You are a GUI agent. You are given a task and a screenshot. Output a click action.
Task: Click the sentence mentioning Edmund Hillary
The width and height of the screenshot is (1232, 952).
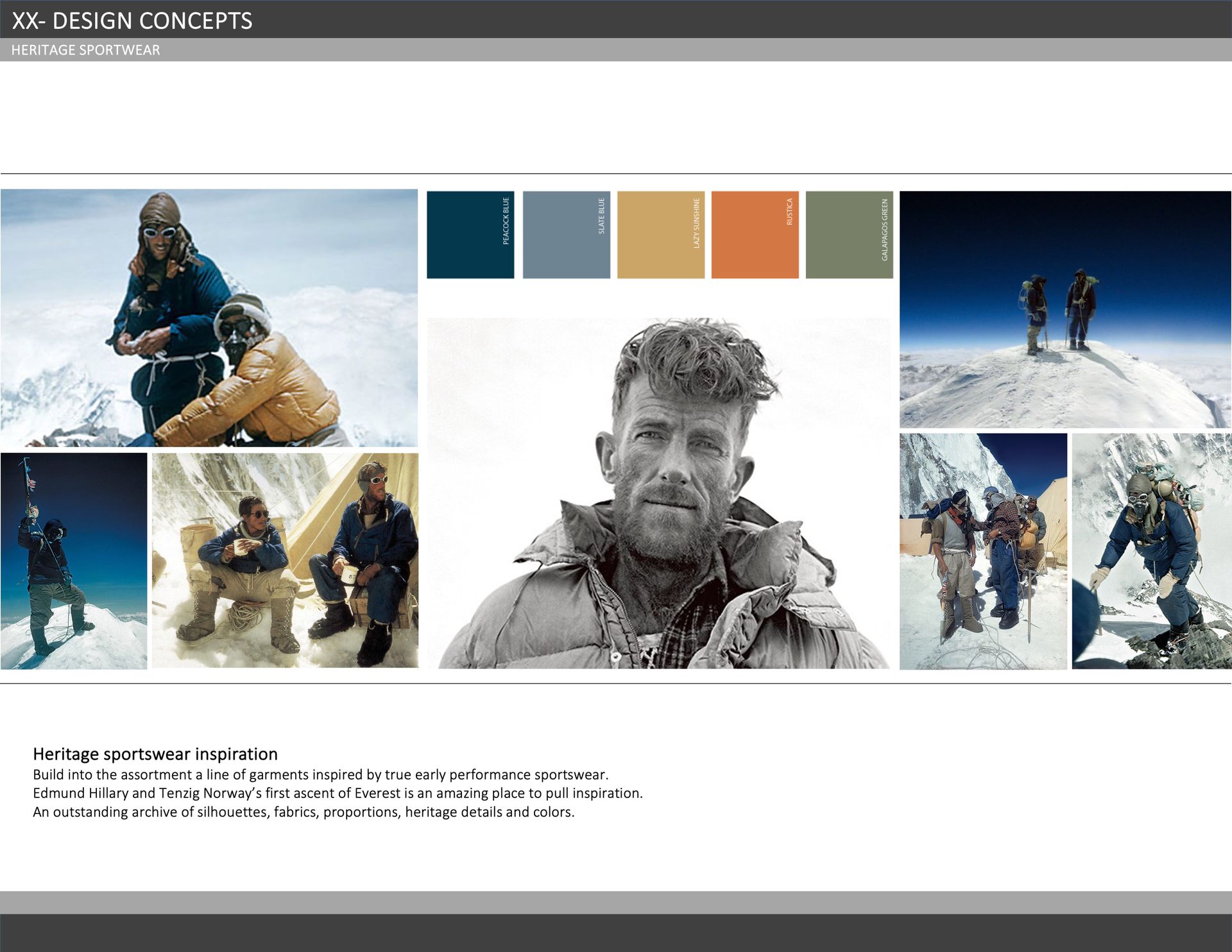pos(338,793)
